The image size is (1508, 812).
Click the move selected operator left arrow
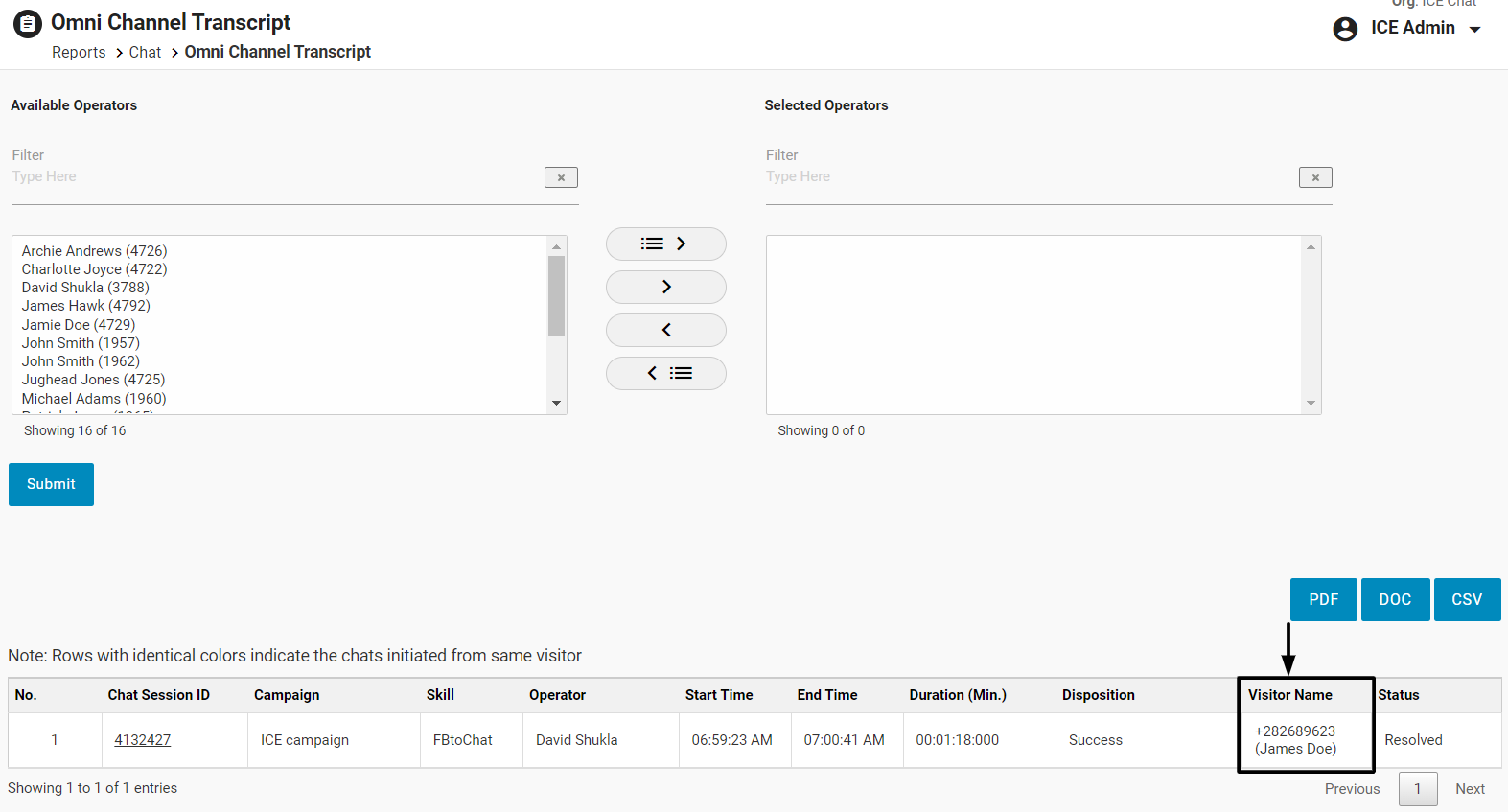(665, 330)
